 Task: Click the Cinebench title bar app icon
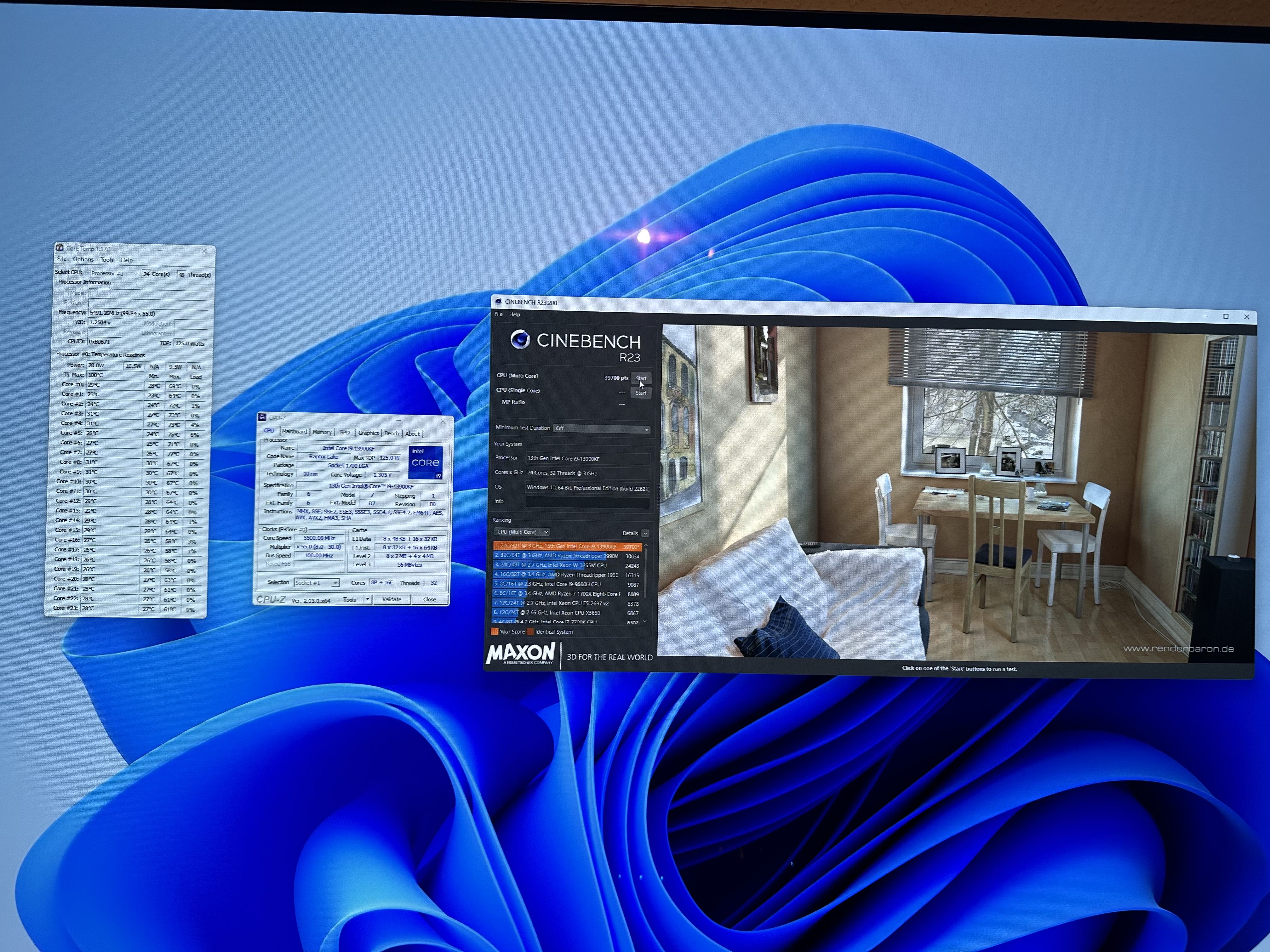(x=498, y=302)
